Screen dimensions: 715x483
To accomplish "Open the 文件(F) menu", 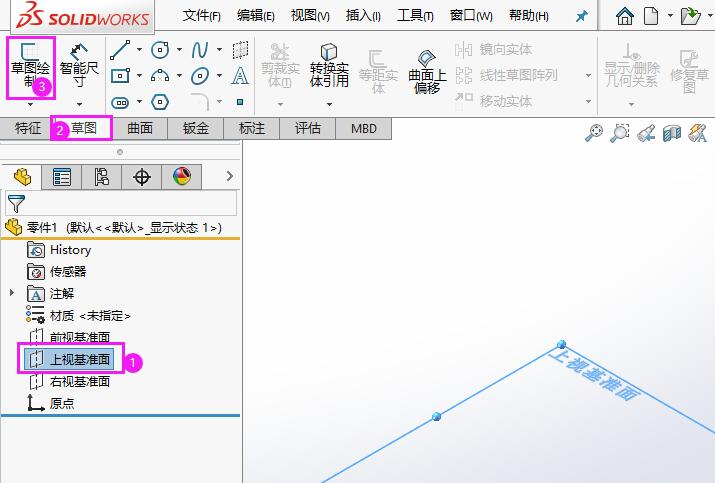I will click(x=201, y=16).
